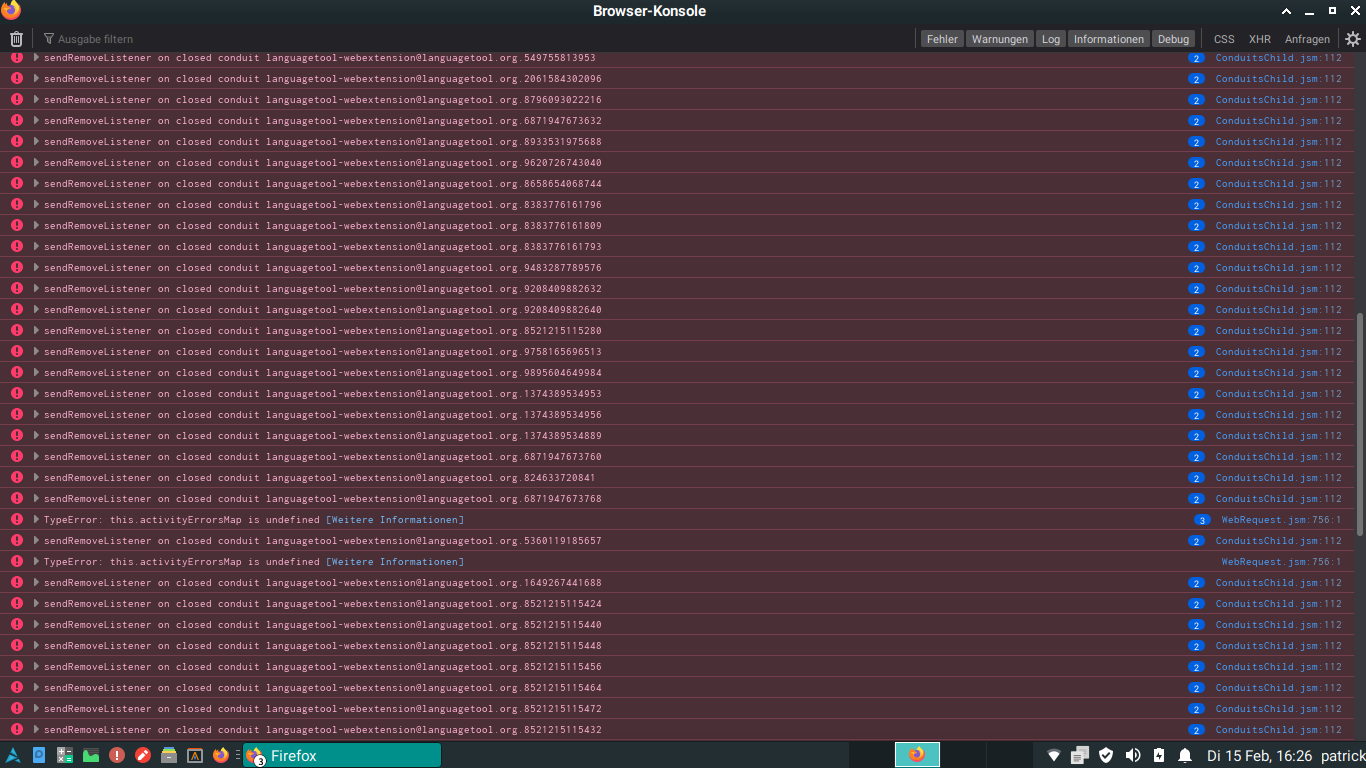Screen dimensions: 1366x768
Task: Expand the row ending 8796093022216
Action: 36,100
